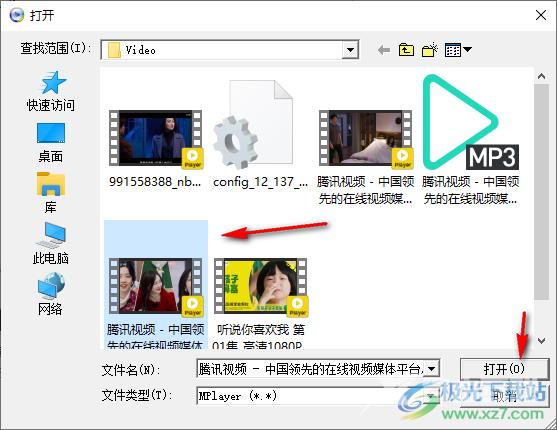The width and height of the screenshot is (557, 430).
Task: Open the view menu icon
Action: pyautogui.click(x=458, y=50)
